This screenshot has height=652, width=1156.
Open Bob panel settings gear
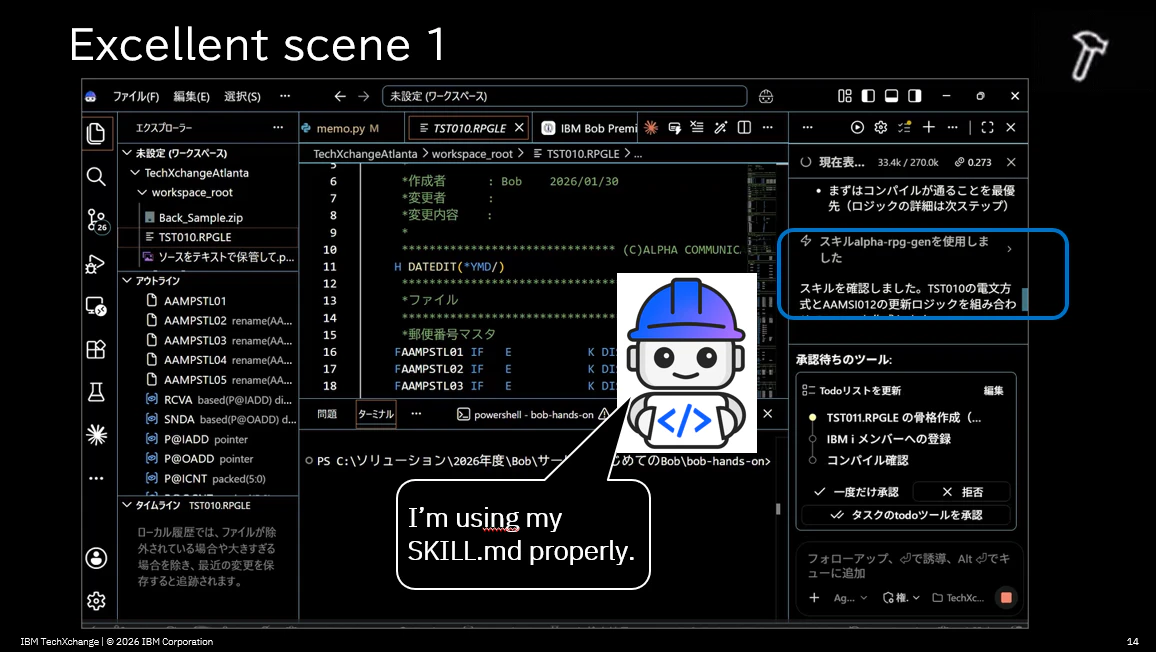click(x=880, y=128)
